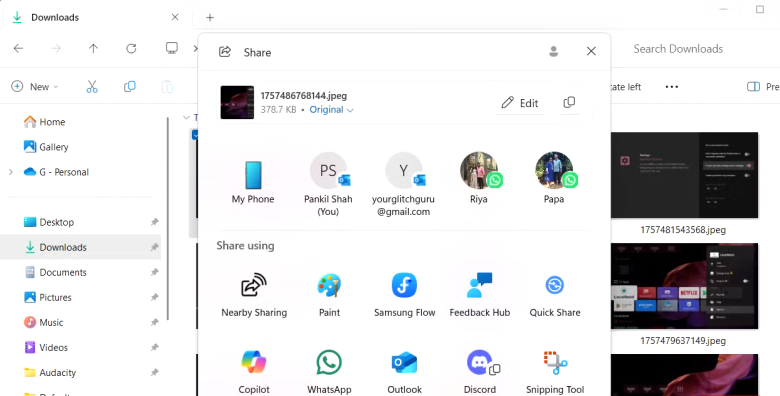Share using Outlook app
The image size is (780, 396).
(x=404, y=372)
